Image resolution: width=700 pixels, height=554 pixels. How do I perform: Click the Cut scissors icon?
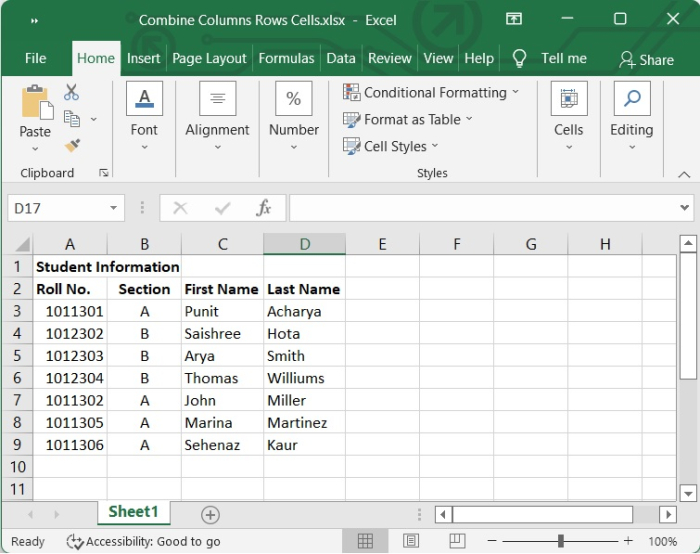pos(71,93)
